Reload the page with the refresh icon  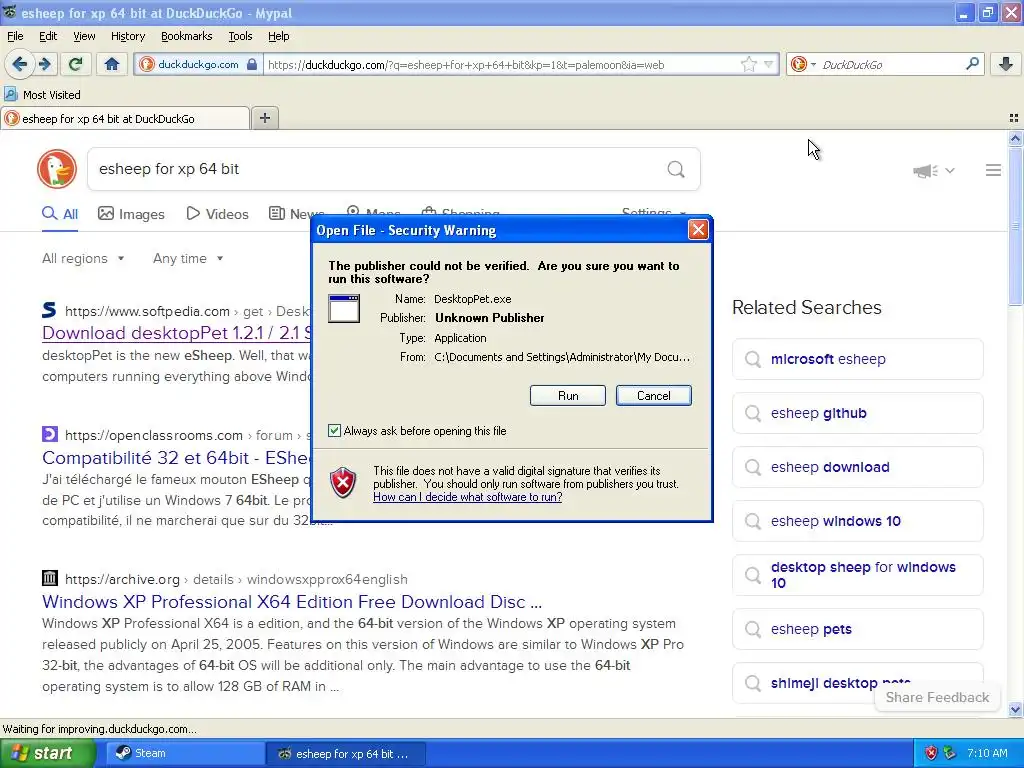point(76,64)
